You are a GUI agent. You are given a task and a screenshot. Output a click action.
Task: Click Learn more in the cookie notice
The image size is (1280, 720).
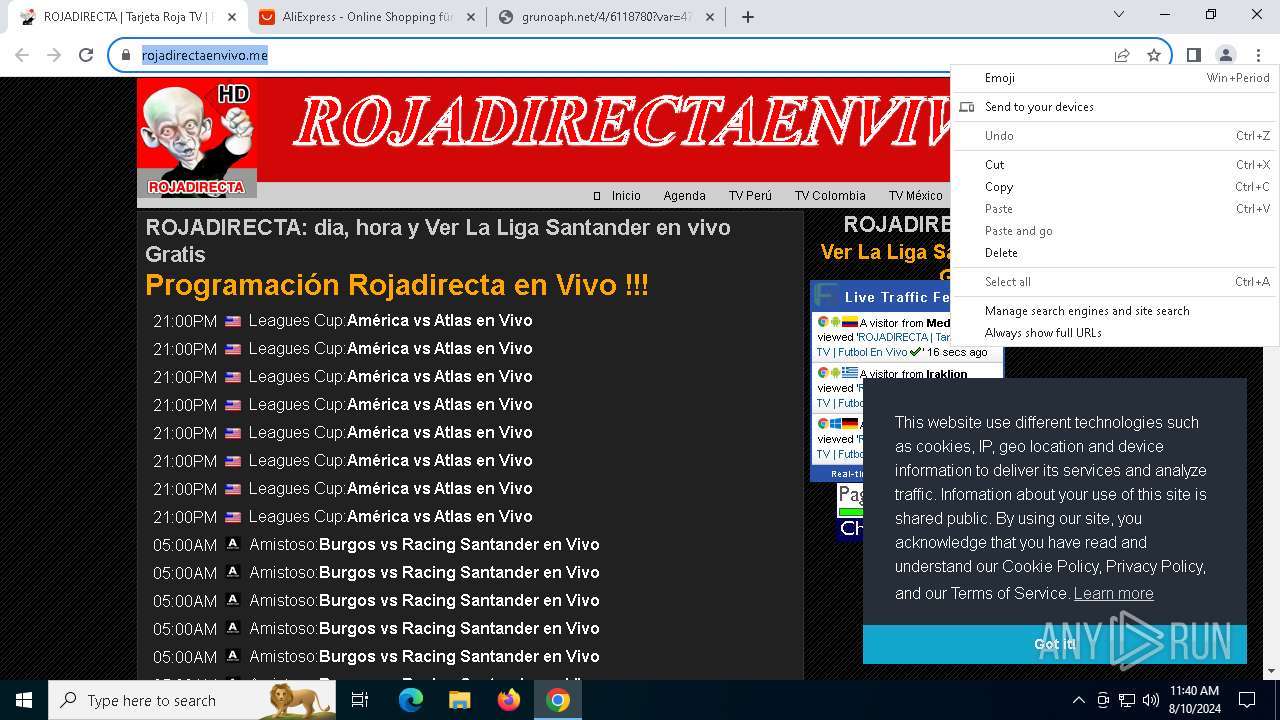click(1113, 593)
